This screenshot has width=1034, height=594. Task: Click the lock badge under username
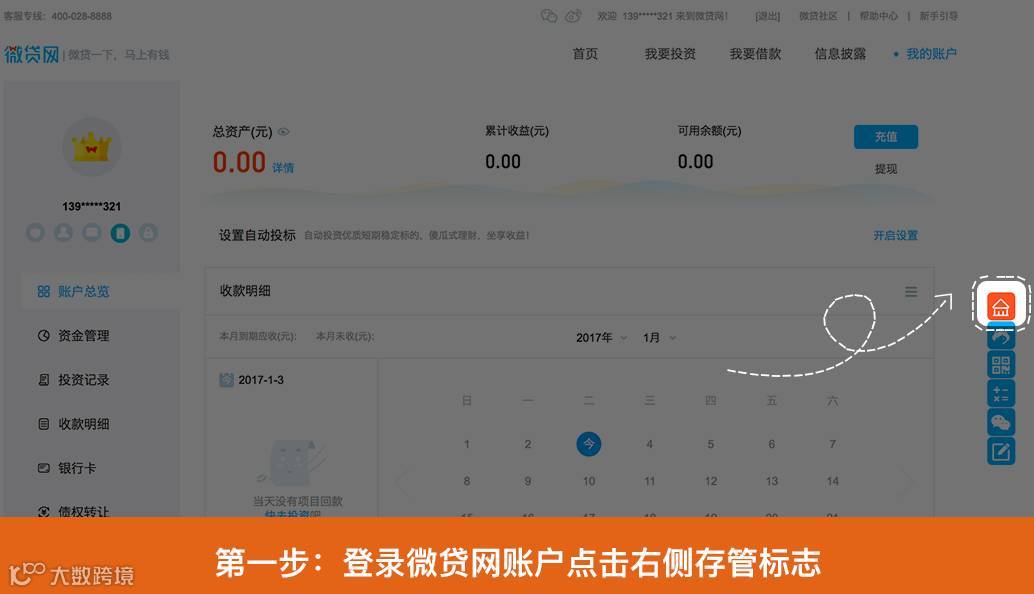point(148,233)
